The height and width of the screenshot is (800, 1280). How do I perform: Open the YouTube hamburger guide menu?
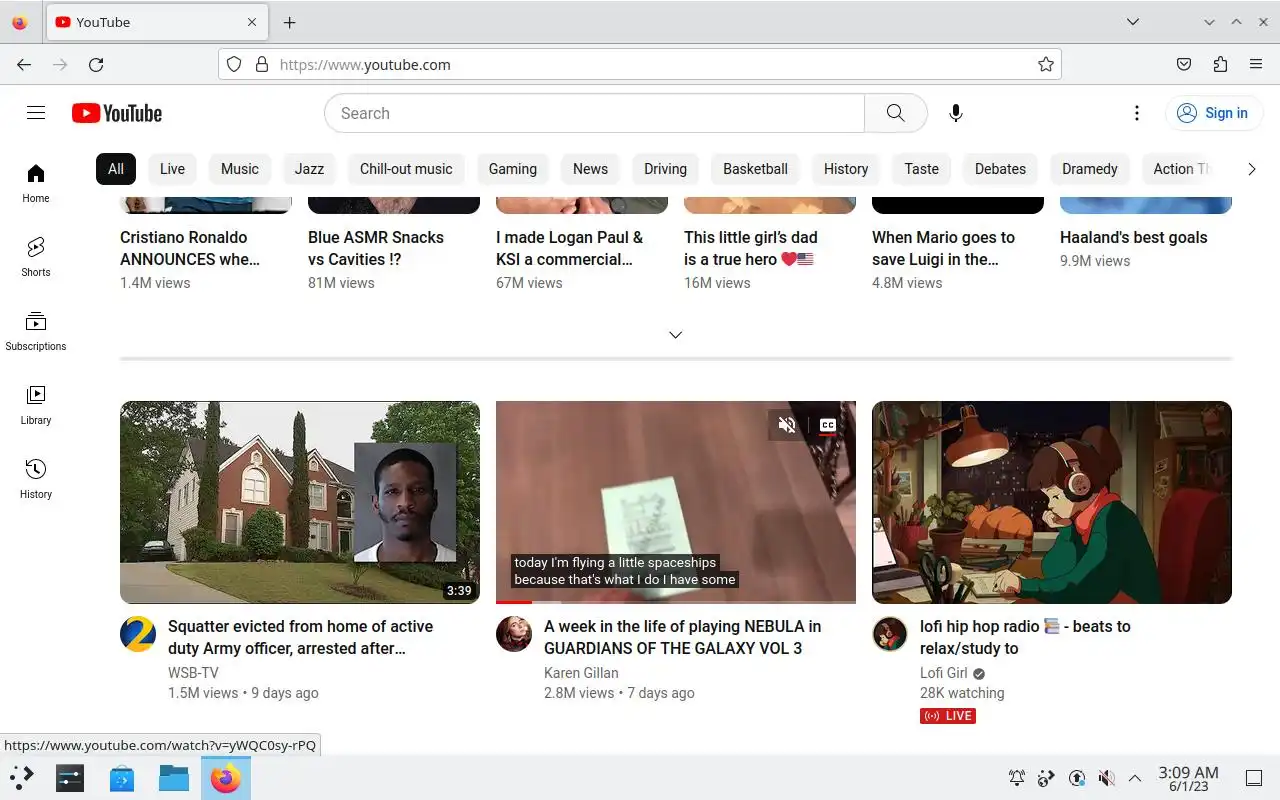click(x=36, y=113)
